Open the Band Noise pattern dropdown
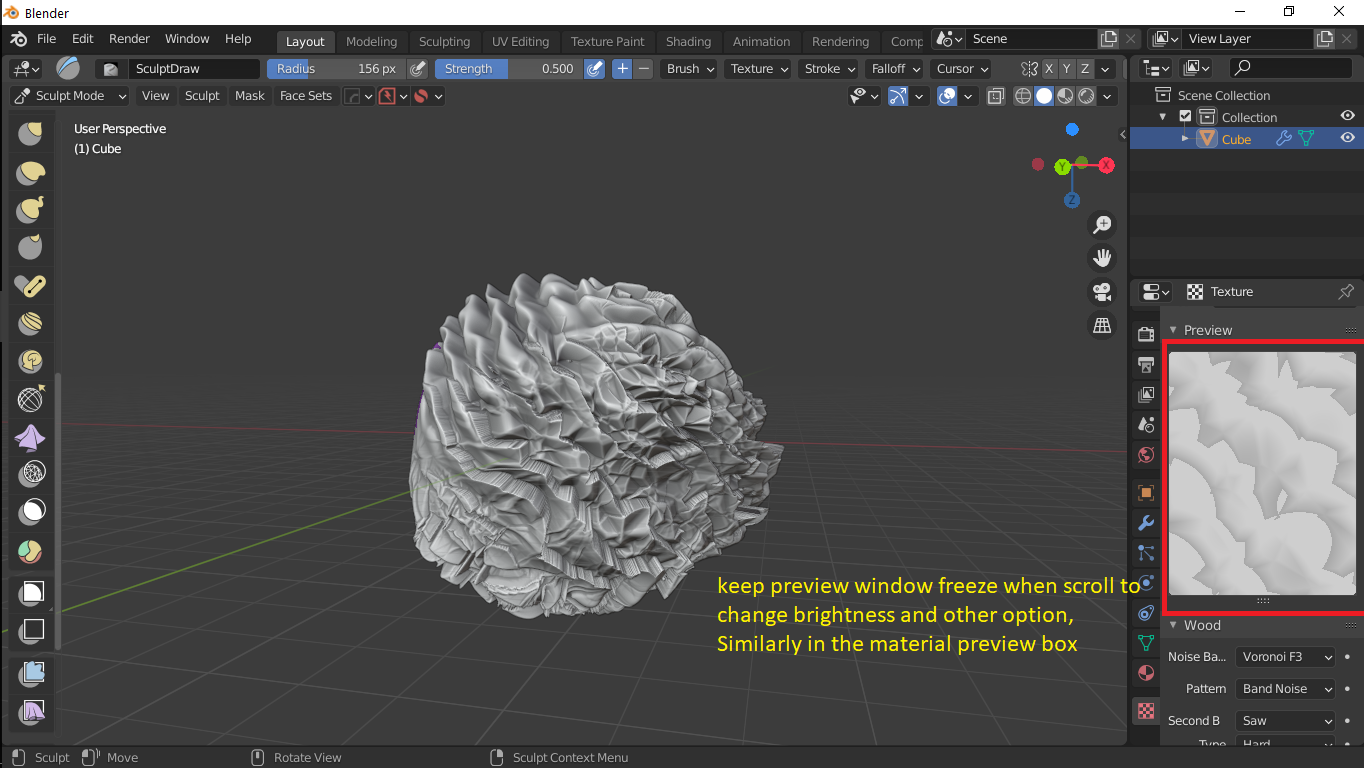The height and width of the screenshot is (768, 1364). pyautogui.click(x=1286, y=689)
